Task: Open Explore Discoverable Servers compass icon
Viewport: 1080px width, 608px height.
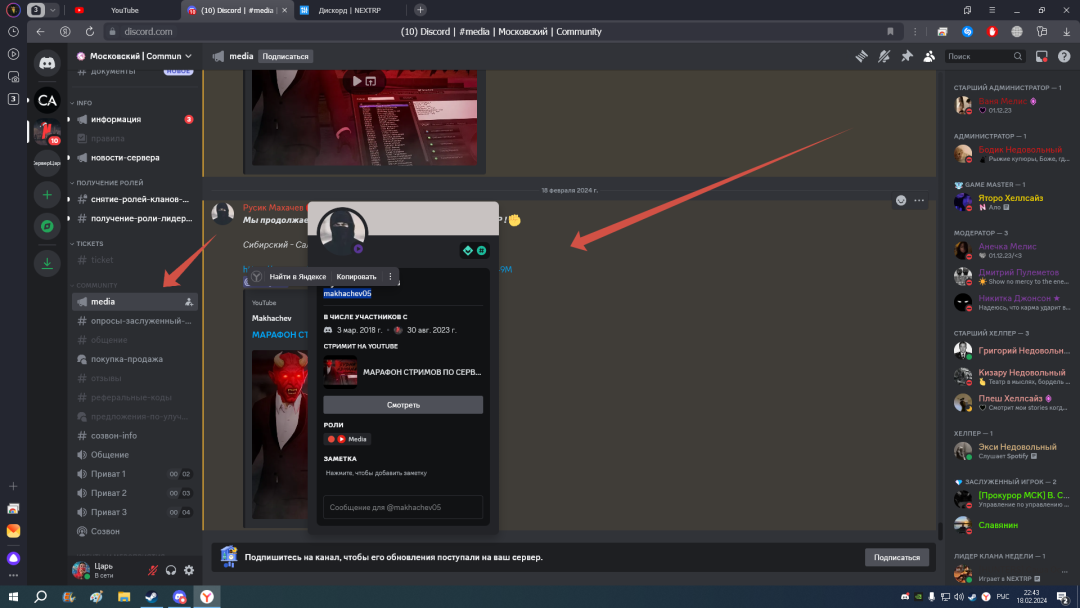Action: coord(47,227)
